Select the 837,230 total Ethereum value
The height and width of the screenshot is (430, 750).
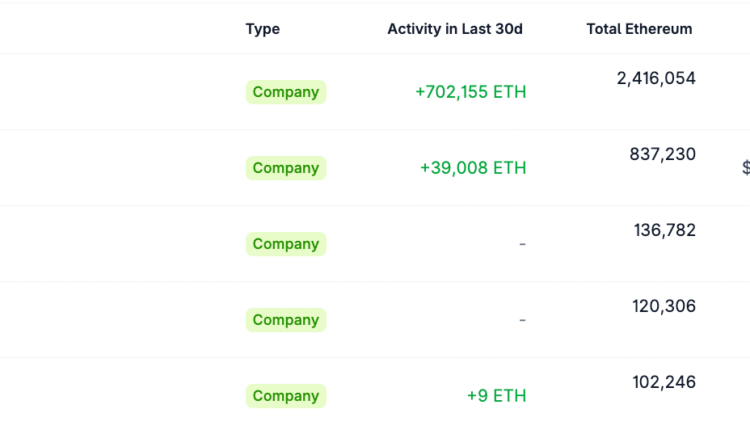coord(663,154)
